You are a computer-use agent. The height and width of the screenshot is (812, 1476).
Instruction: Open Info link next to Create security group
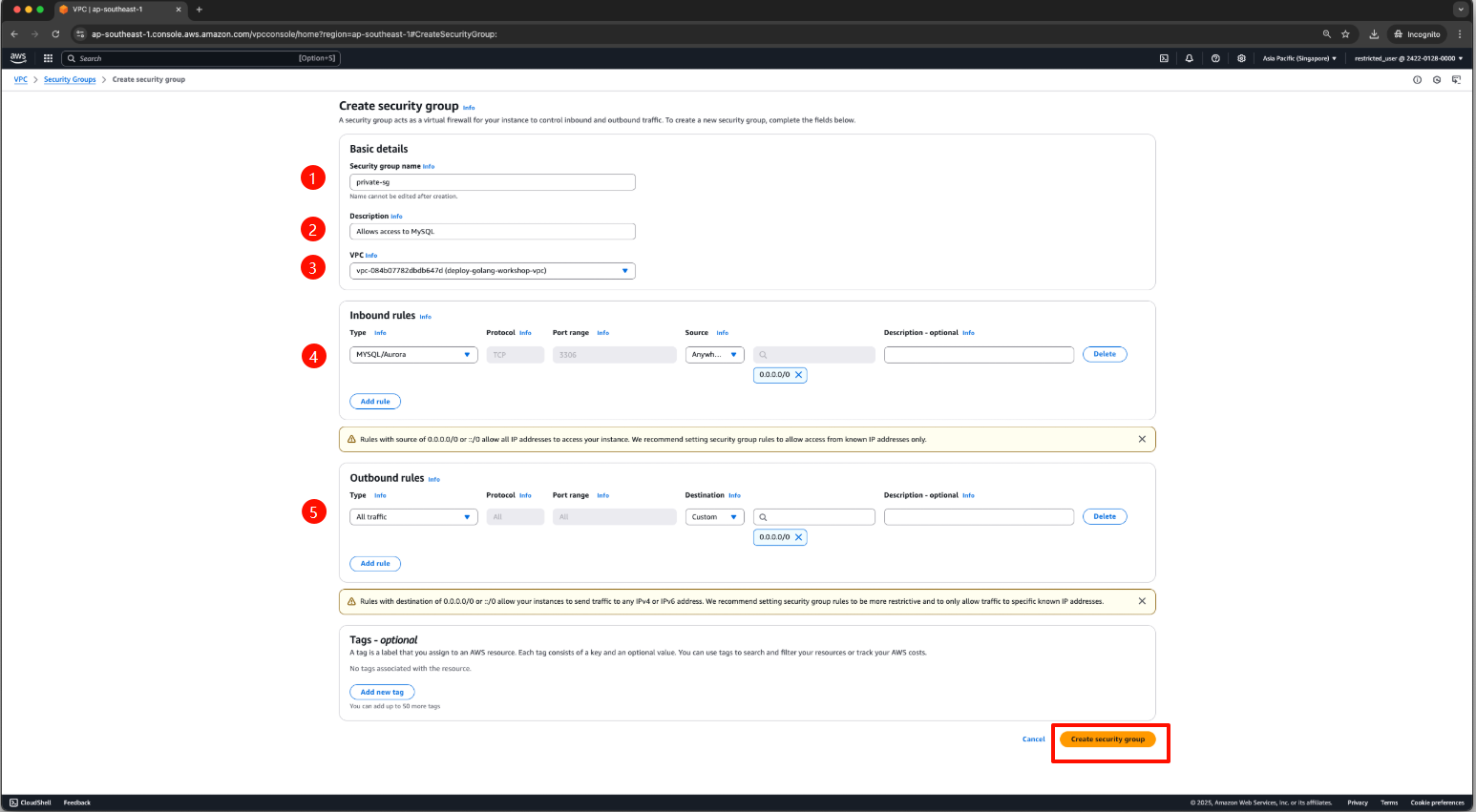[469, 108]
